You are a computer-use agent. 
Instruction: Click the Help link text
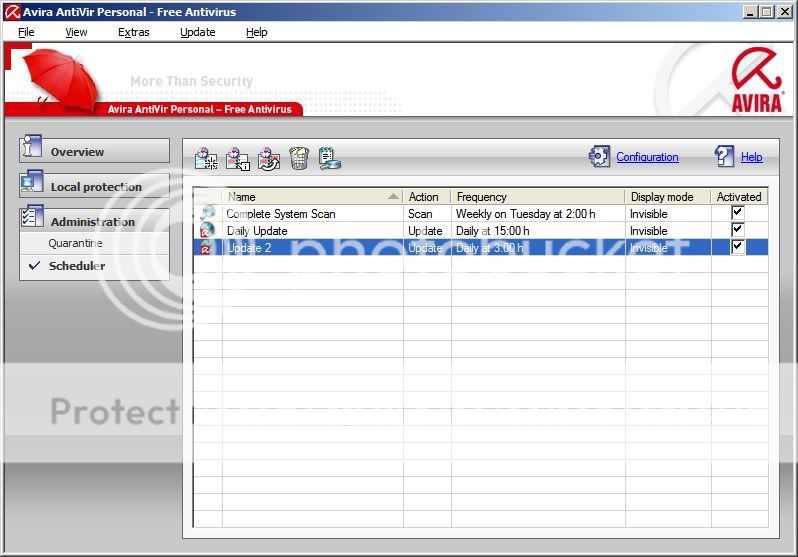[751, 157]
